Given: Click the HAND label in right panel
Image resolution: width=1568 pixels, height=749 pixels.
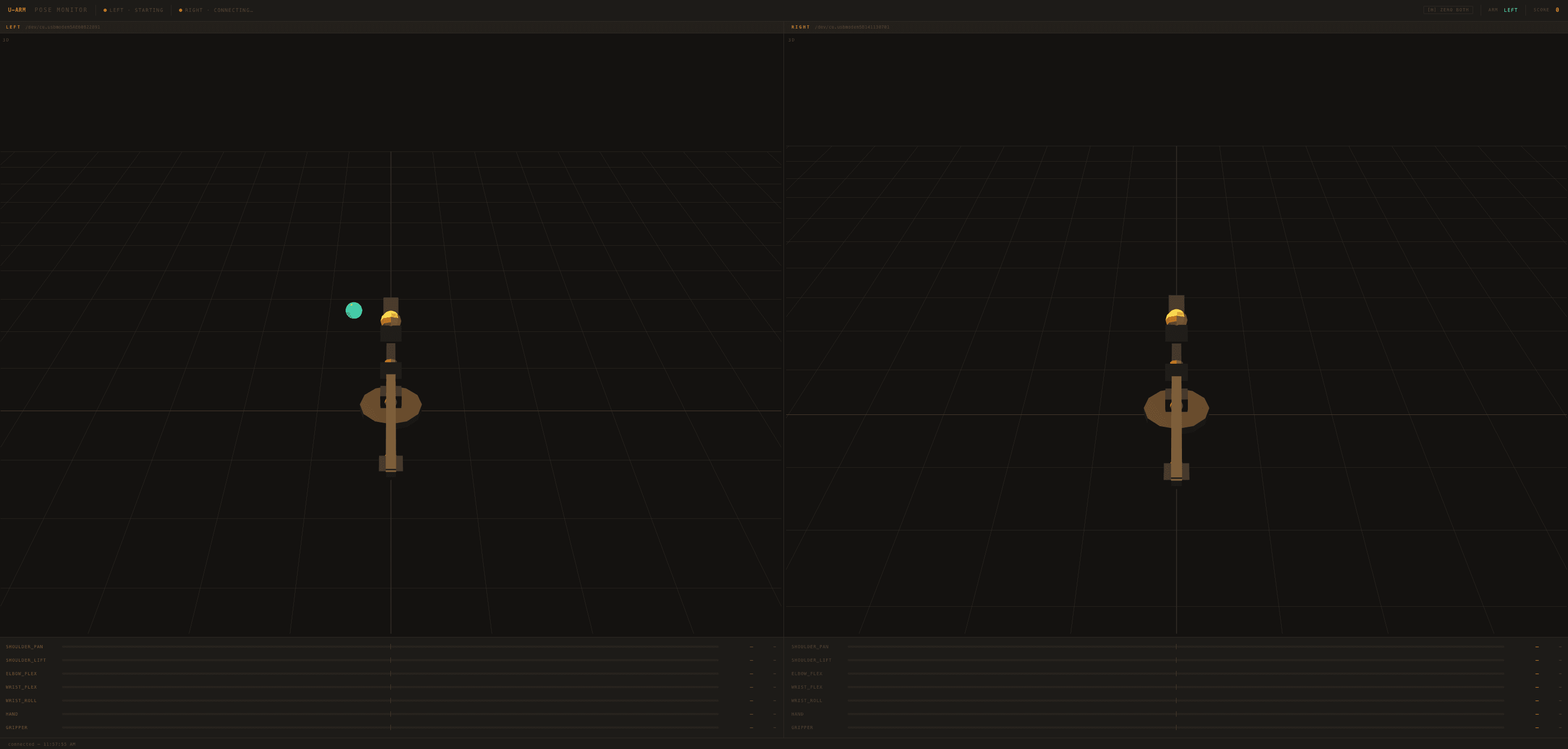Looking at the screenshot, I should (x=797, y=714).
